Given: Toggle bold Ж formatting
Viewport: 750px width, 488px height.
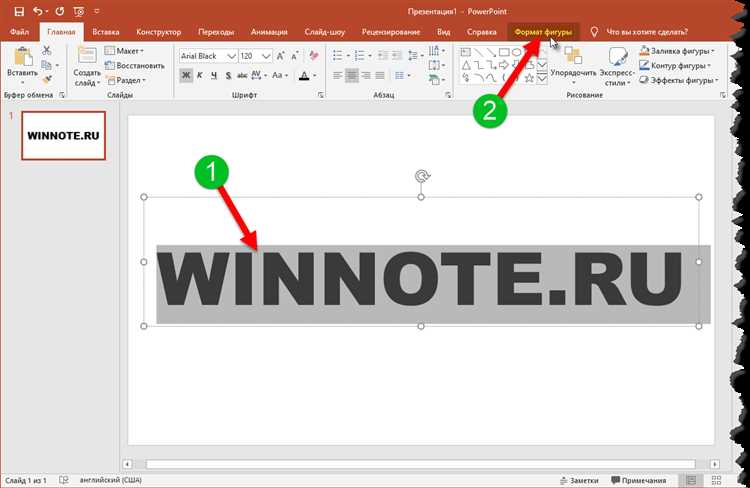Looking at the screenshot, I should tap(186, 75).
